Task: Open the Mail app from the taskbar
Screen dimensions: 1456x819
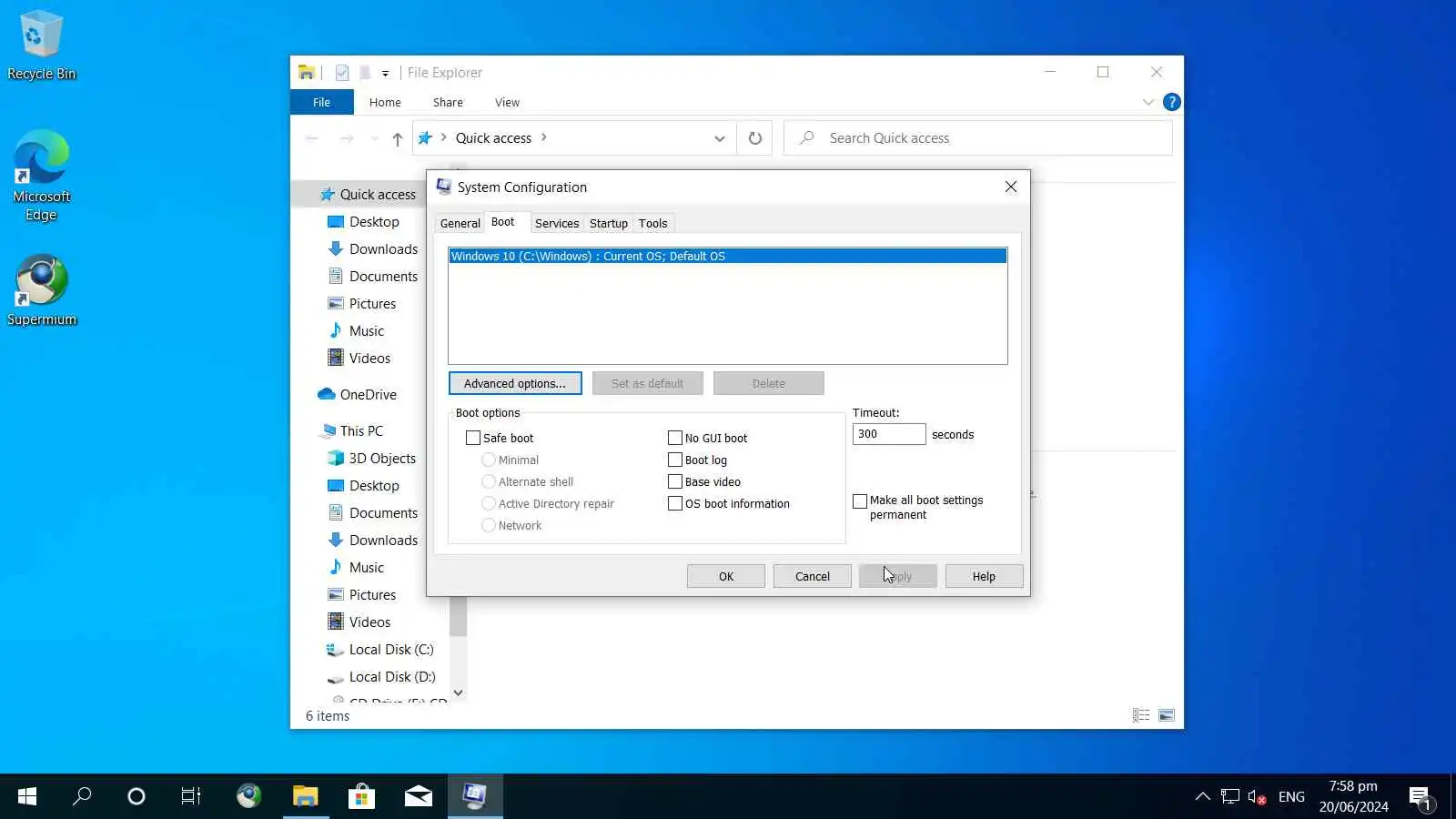Action: pyautogui.click(x=418, y=796)
